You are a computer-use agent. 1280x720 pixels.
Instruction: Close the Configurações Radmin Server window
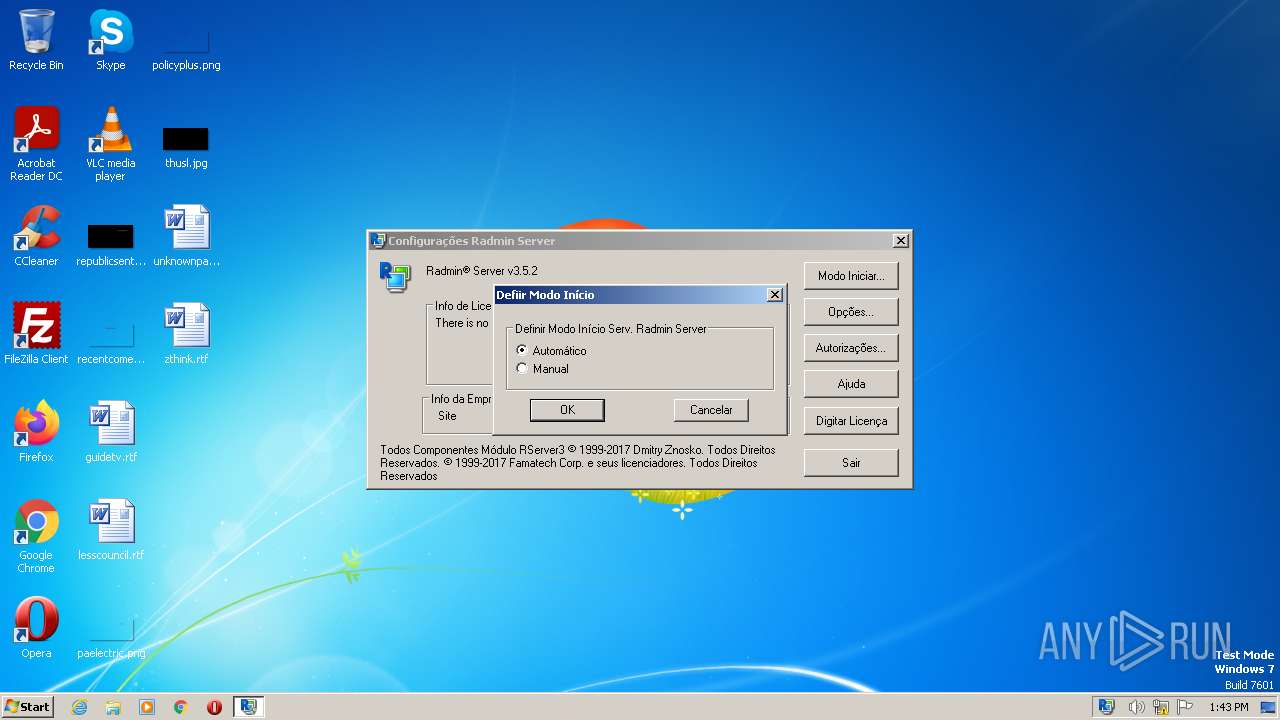pyautogui.click(x=900, y=241)
